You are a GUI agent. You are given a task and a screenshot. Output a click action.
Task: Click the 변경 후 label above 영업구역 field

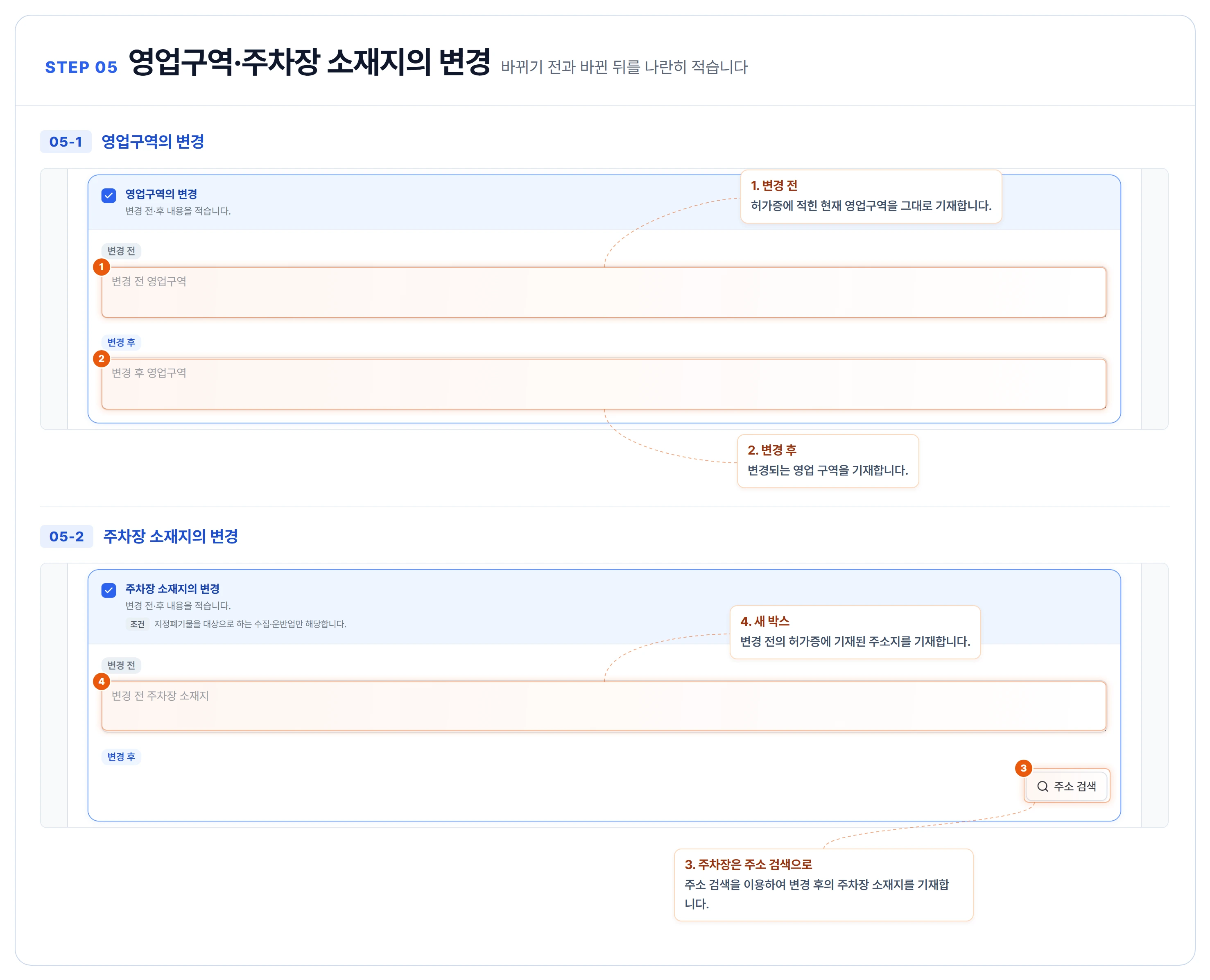pos(121,342)
